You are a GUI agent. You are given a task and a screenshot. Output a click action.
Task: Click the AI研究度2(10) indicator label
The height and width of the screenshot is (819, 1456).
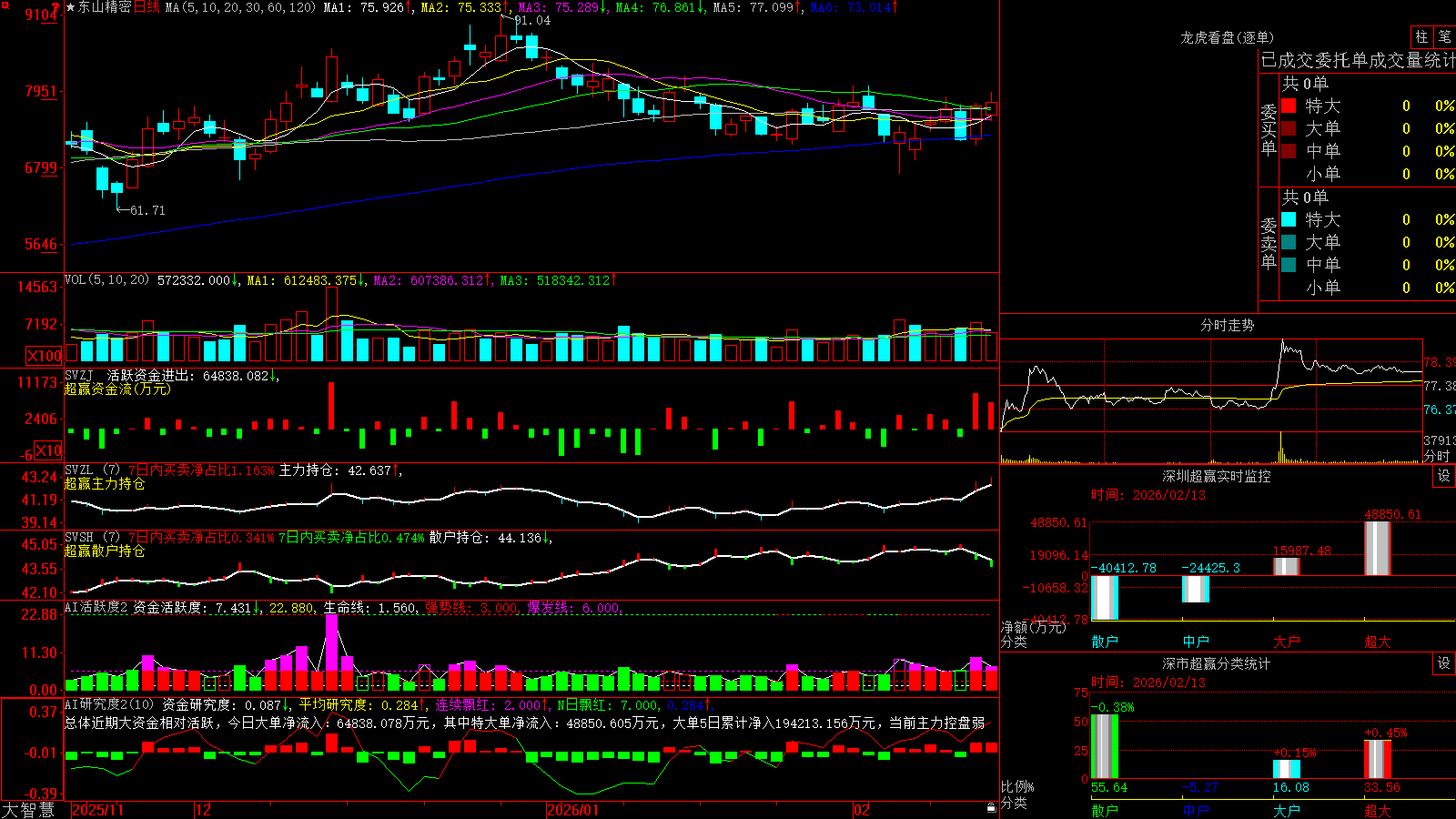point(110,704)
